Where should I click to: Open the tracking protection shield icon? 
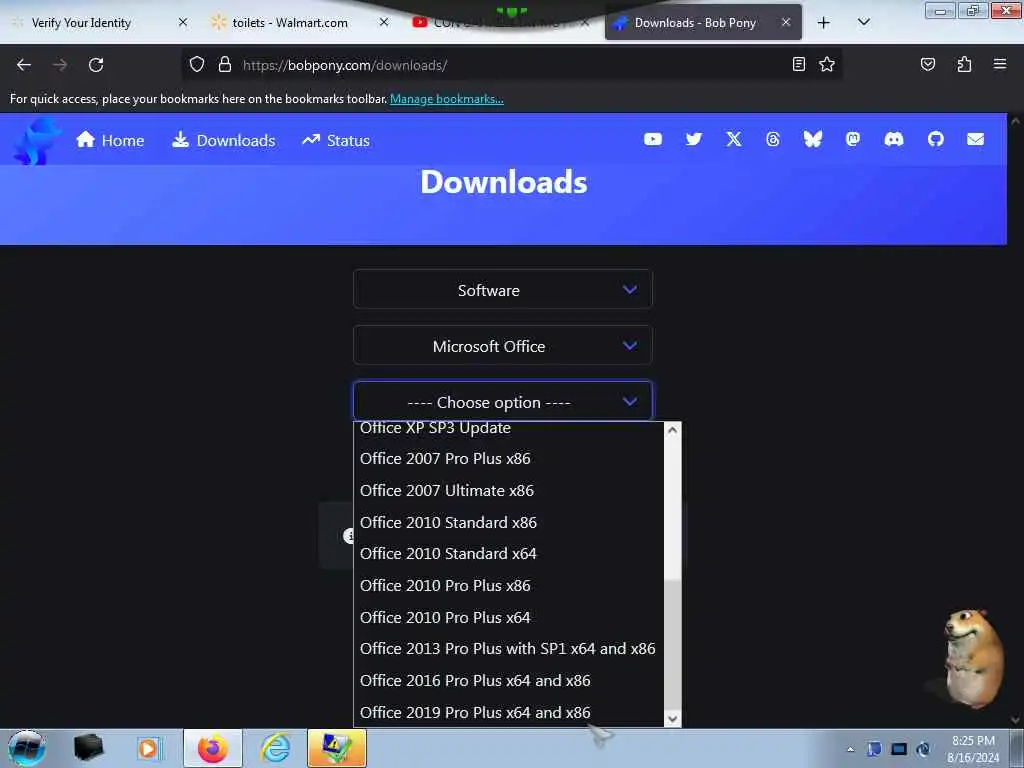point(197,65)
